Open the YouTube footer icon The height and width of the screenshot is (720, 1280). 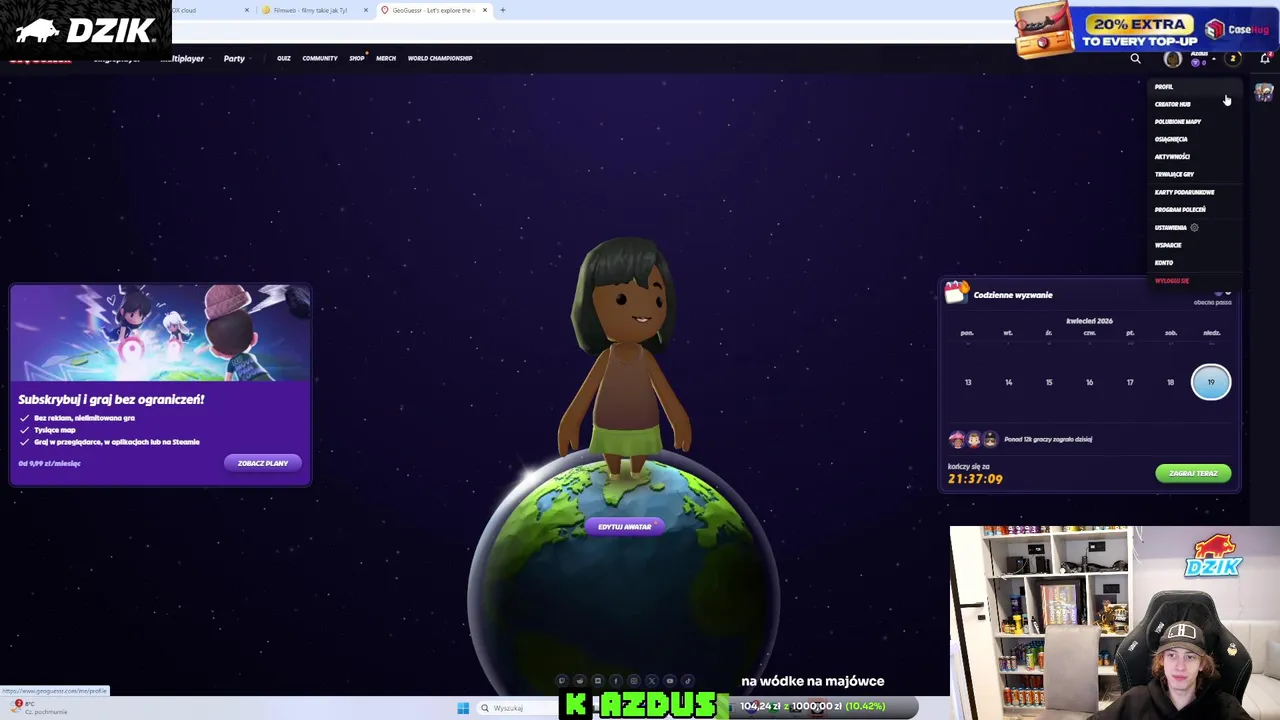click(x=670, y=681)
